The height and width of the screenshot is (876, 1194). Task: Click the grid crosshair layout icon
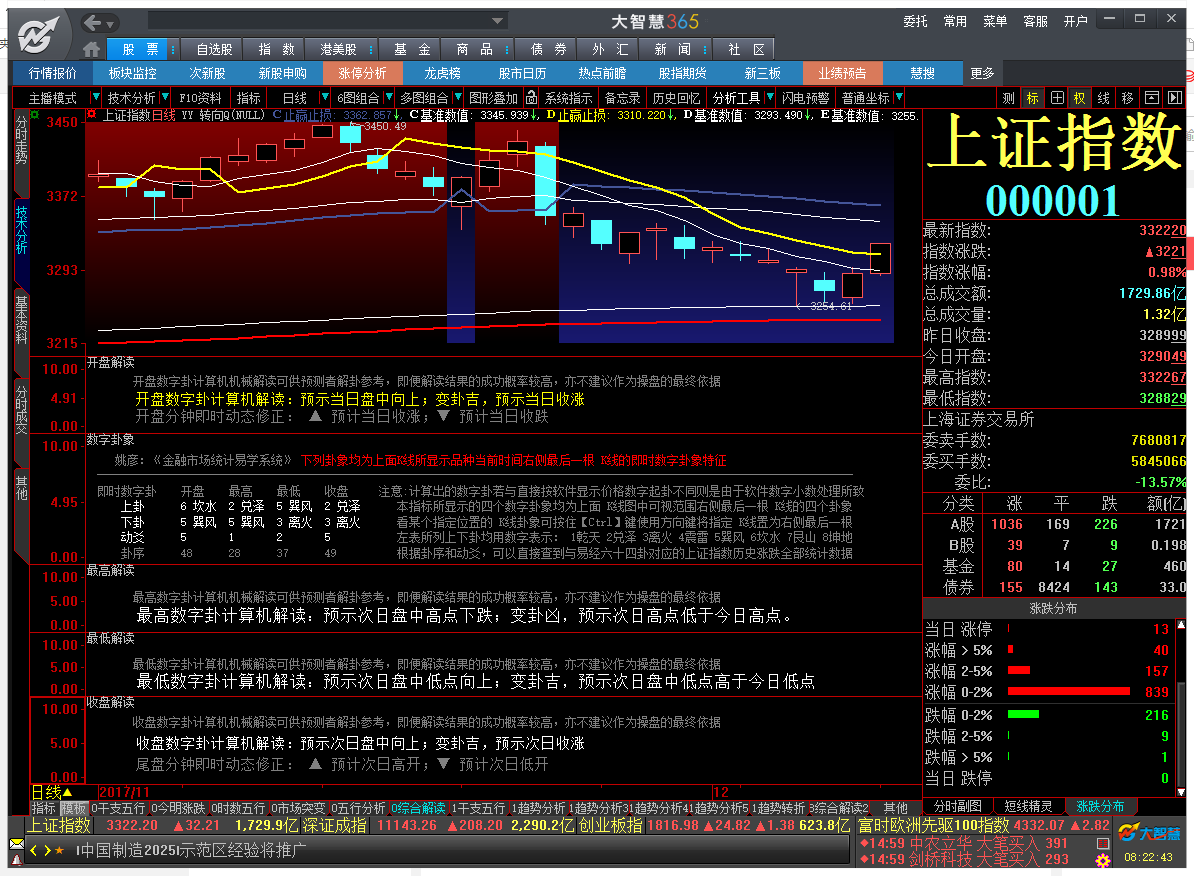(x=1057, y=98)
